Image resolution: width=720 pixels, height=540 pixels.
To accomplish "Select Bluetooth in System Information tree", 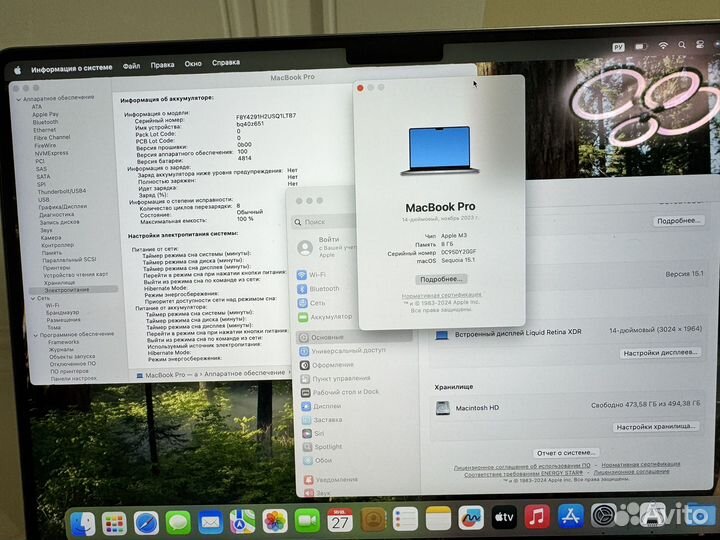I will 45,122.
